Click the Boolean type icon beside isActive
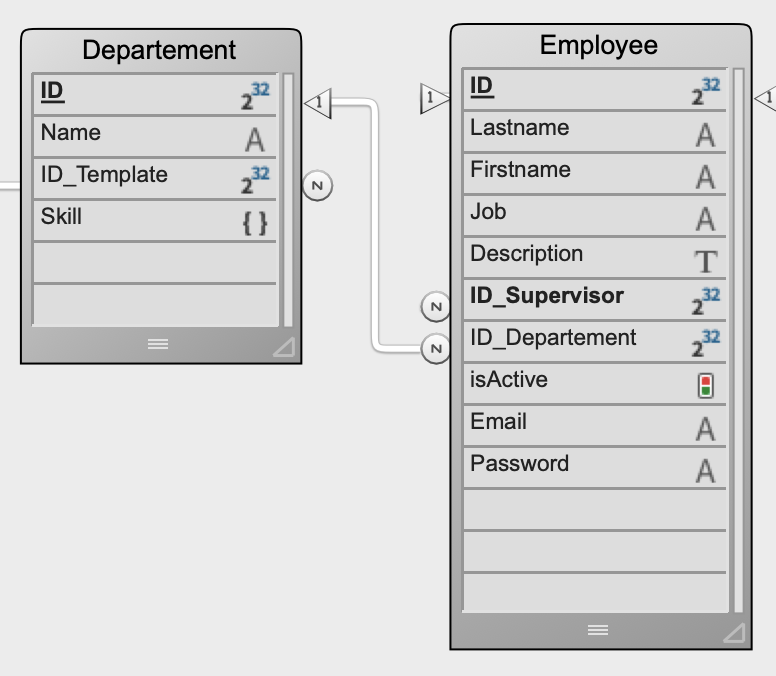Screen dimensions: 776x676 point(705,386)
